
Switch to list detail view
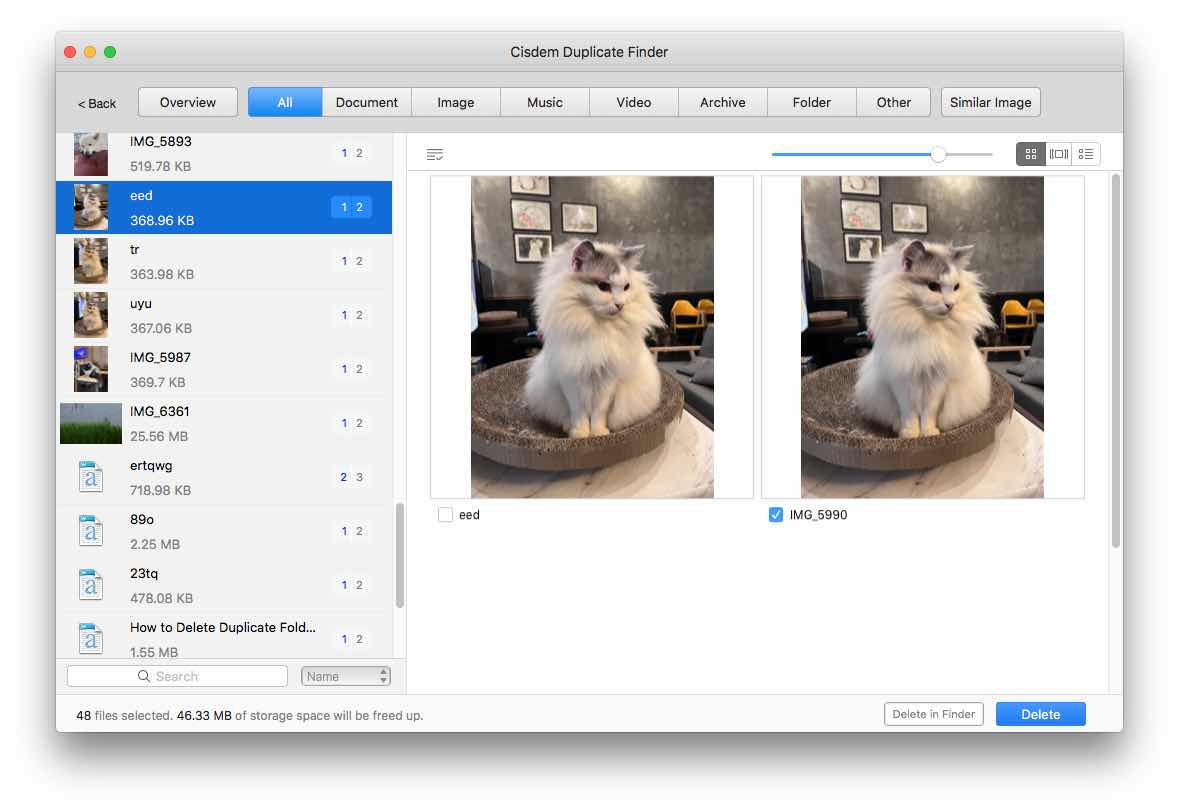(1086, 154)
